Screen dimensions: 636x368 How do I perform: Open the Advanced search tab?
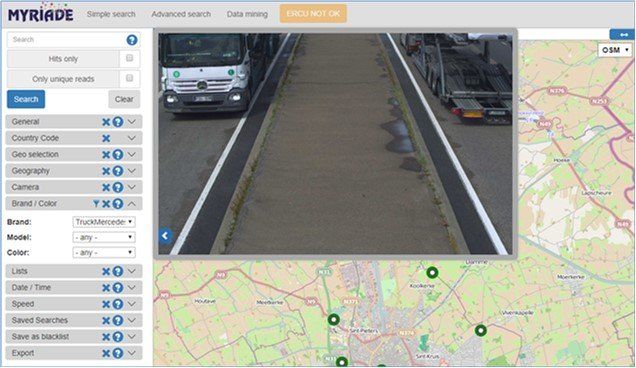(x=181, y=14)
